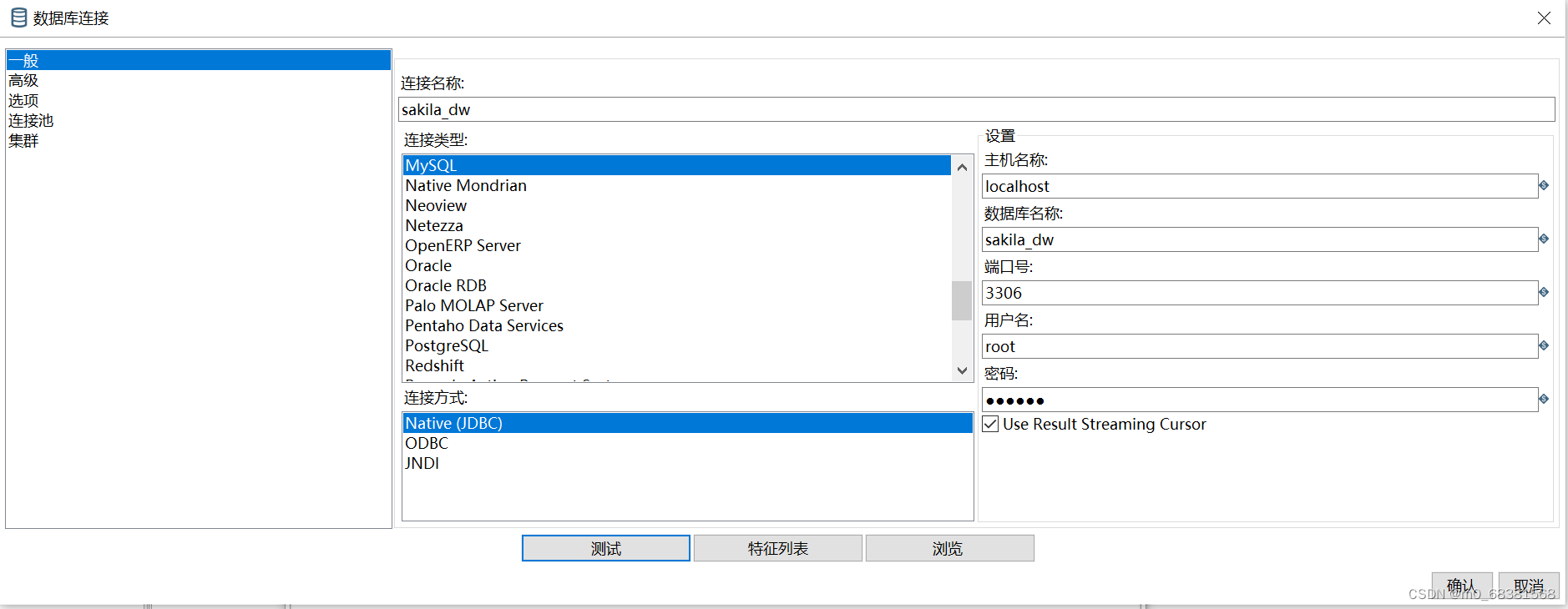
Task: Toggle Use Result Streaming Cursor checkbox
Action: click(x=990, y=424)
